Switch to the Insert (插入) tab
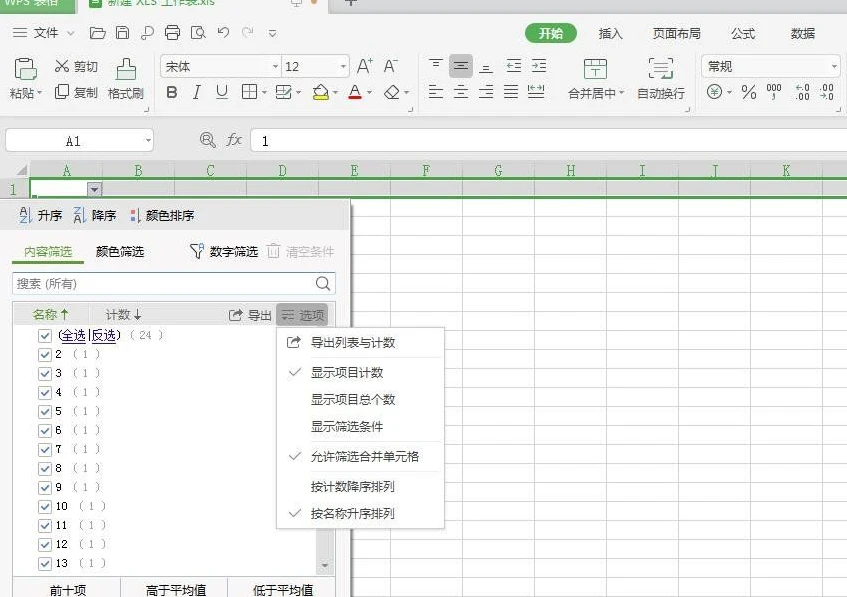 coord(610,33)
